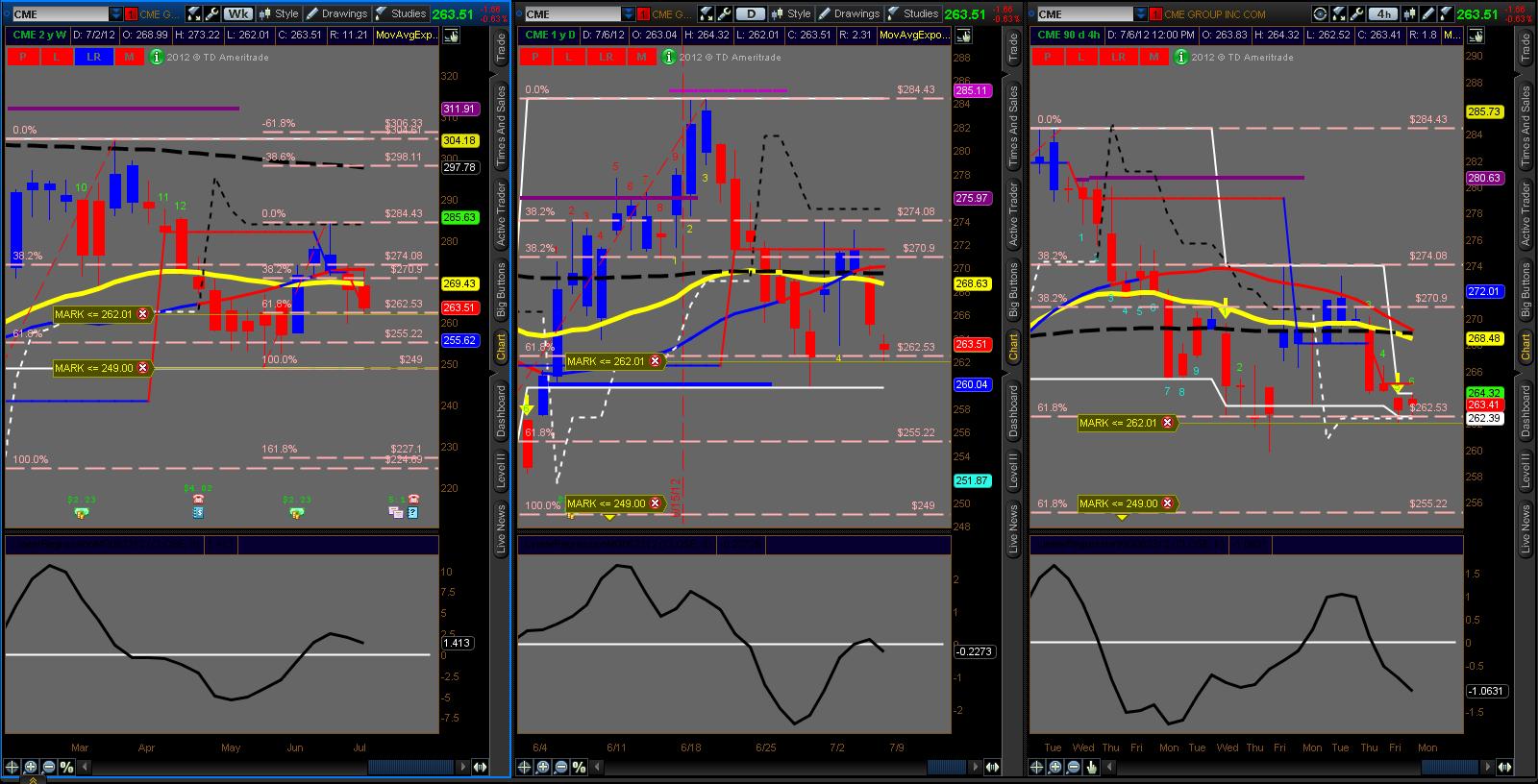1538x784 pixels.
Task: Open the D timeframe selector
Action: [x=751, y=13]
